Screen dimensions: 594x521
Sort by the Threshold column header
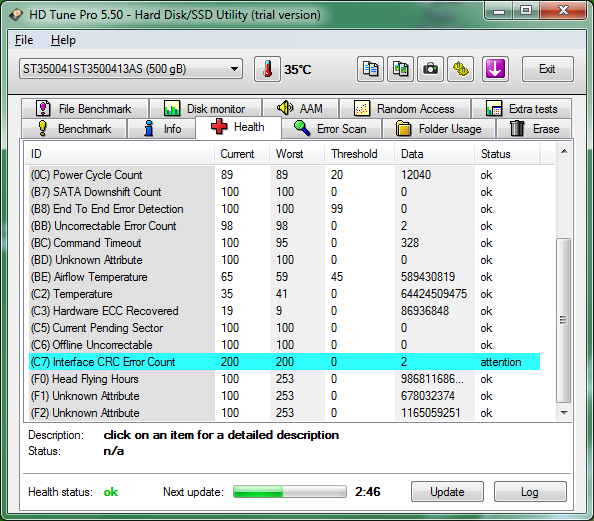pyautogui.click(x=360, y=154)
